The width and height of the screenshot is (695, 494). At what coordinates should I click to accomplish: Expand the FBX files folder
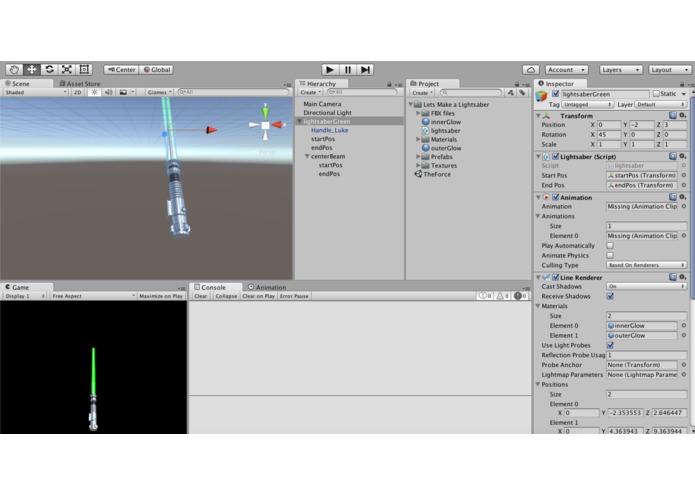coord(418,113)
